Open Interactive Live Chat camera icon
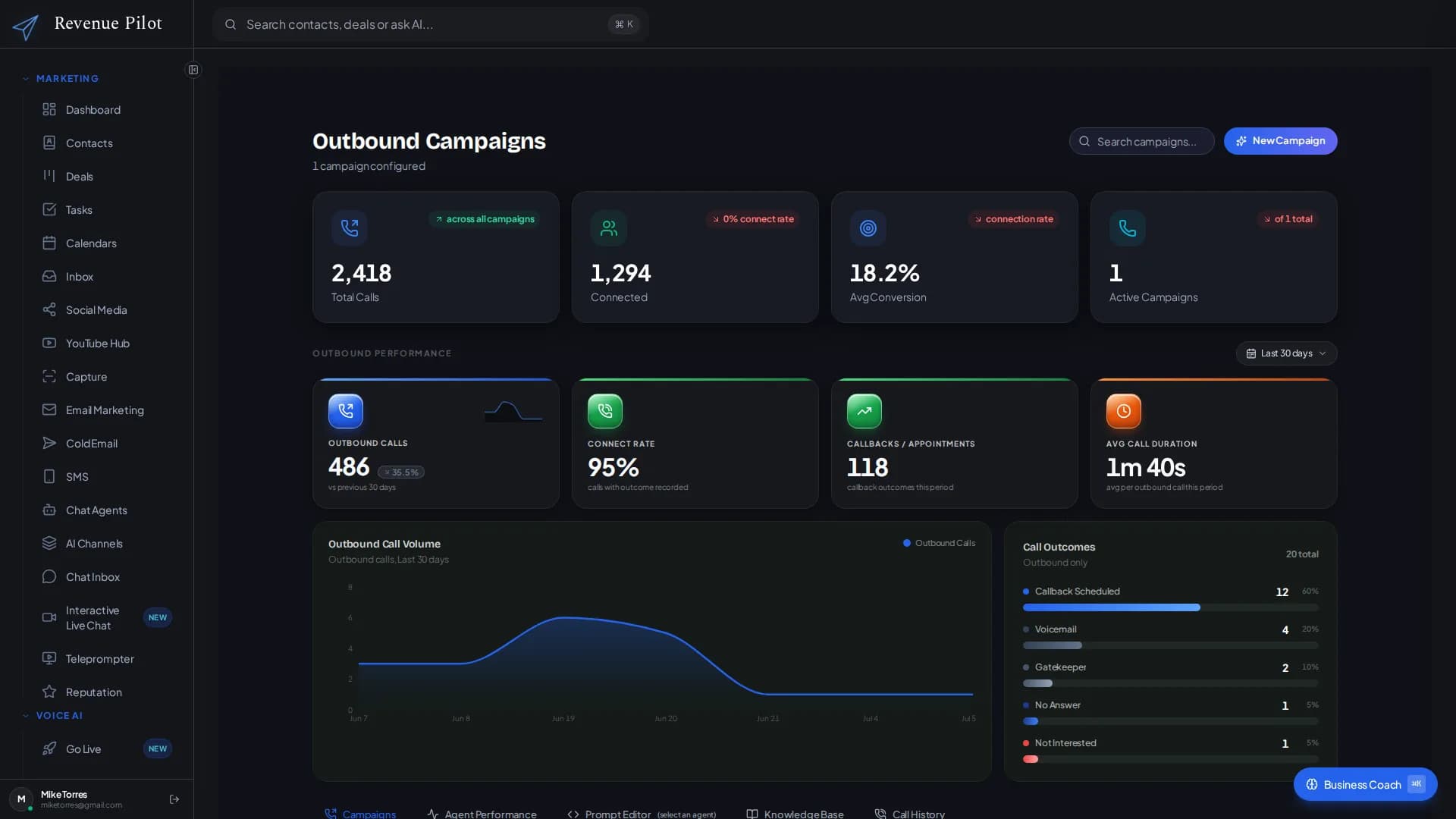1456x819 pixels. click(x=49, y=617)
